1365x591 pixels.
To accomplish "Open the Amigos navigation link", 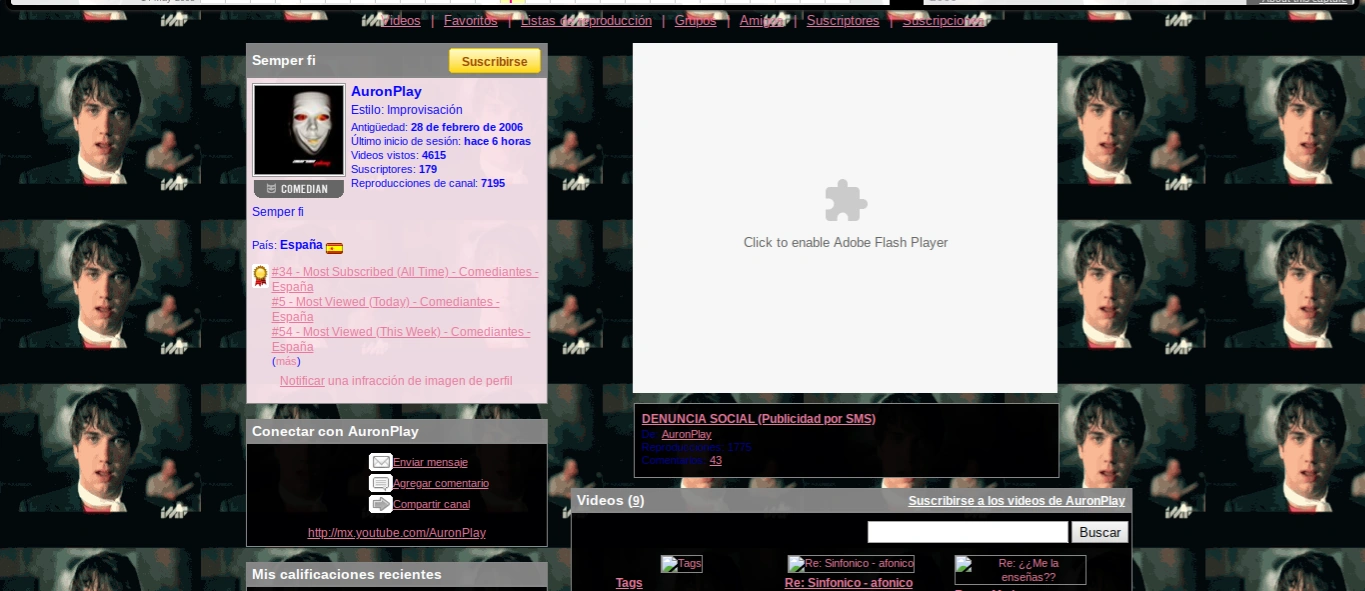I will coord(762,21).
